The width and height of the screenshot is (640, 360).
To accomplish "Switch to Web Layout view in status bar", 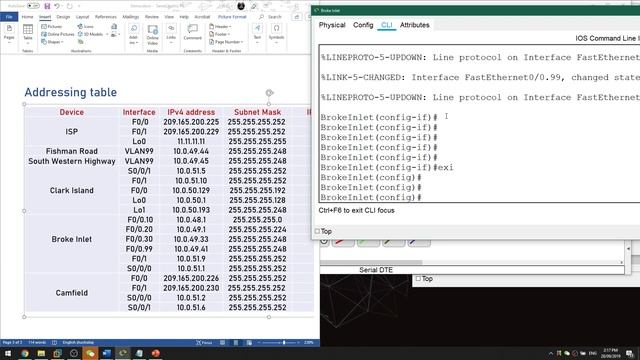I will click(249, 343).
